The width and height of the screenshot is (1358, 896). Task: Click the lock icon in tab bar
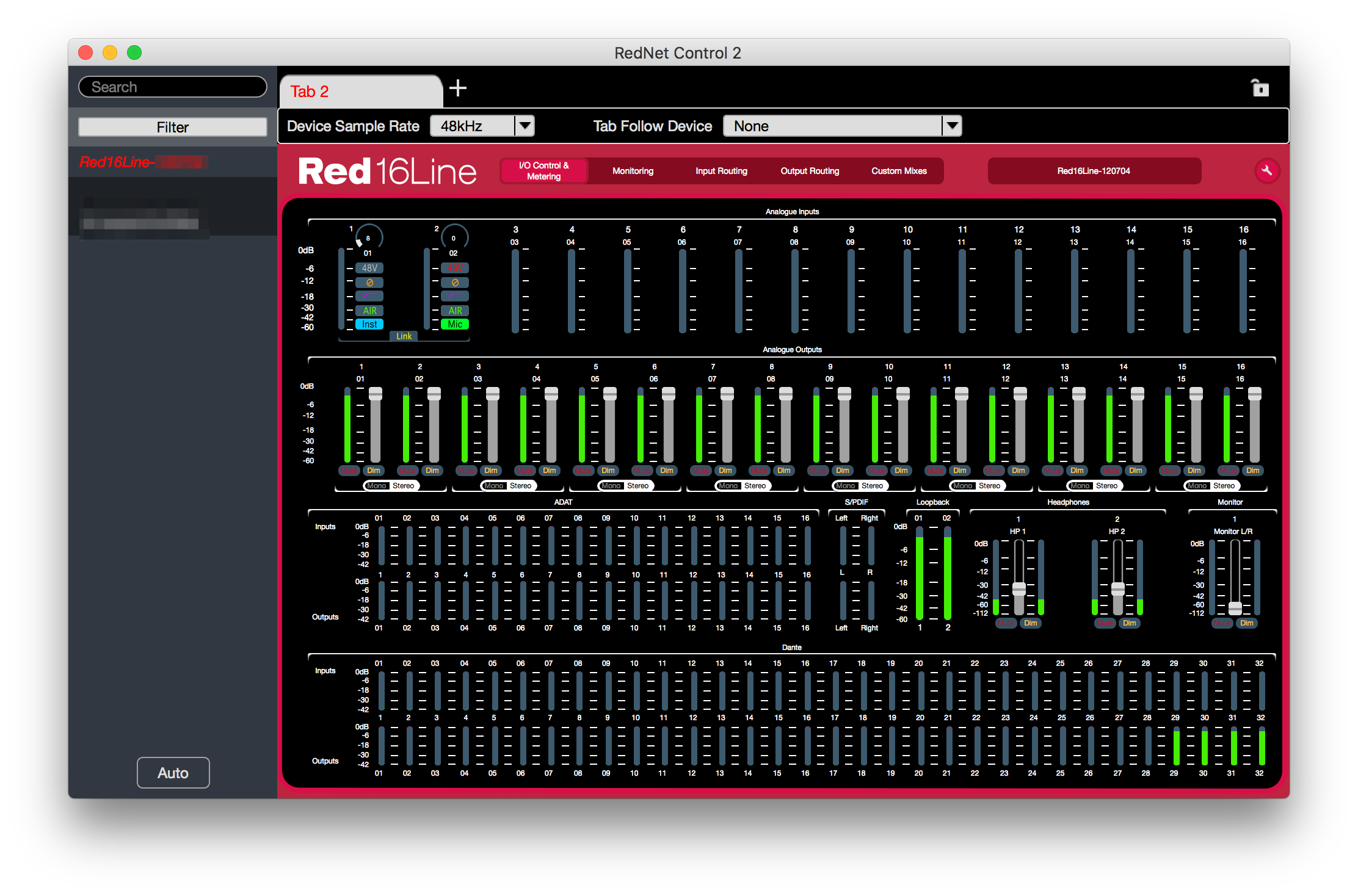[x=1259, y=88]
